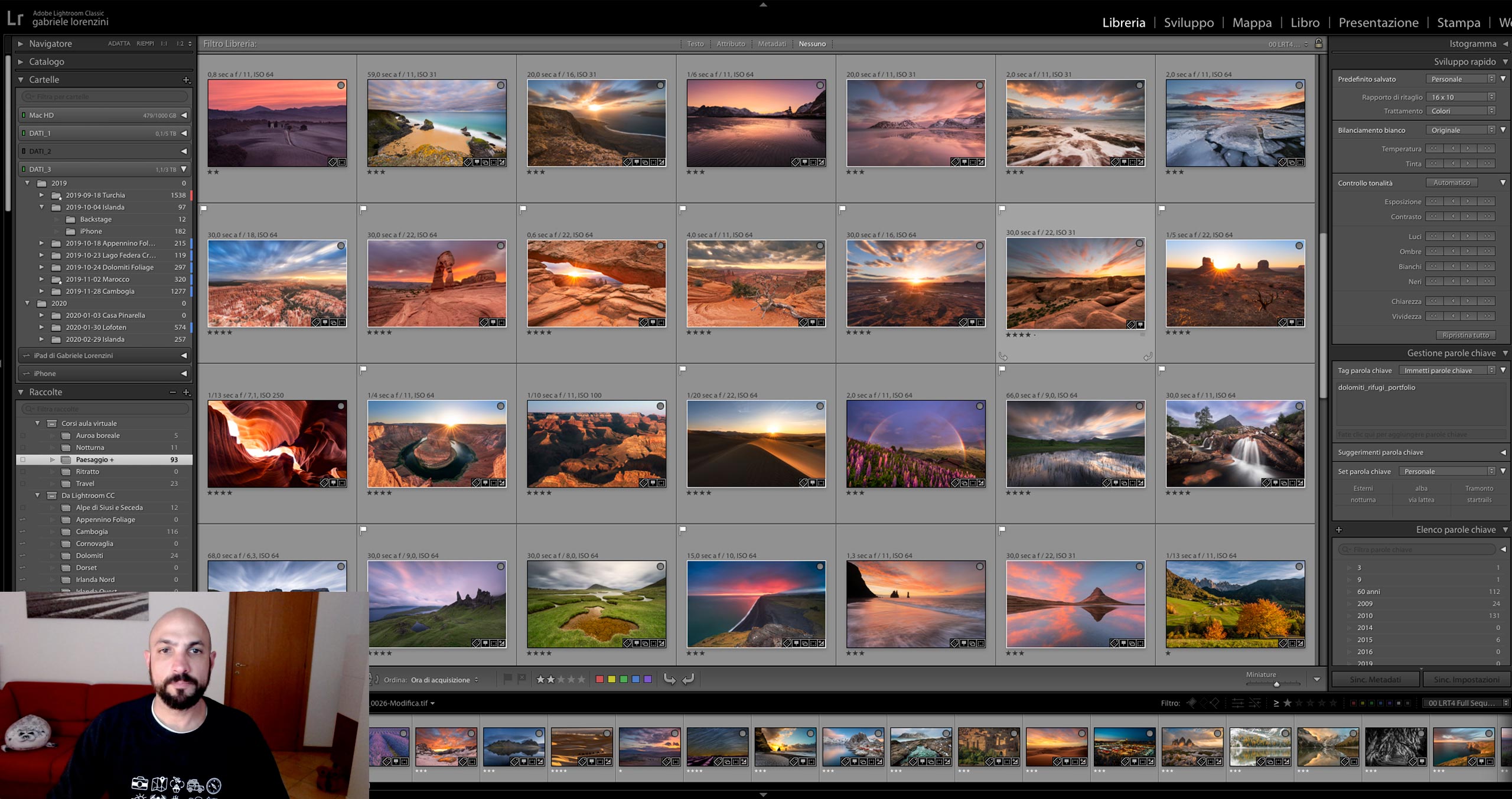Add Antelope Canyon photo to quick collection
The image size is (1512, 799).
[341, 406]
